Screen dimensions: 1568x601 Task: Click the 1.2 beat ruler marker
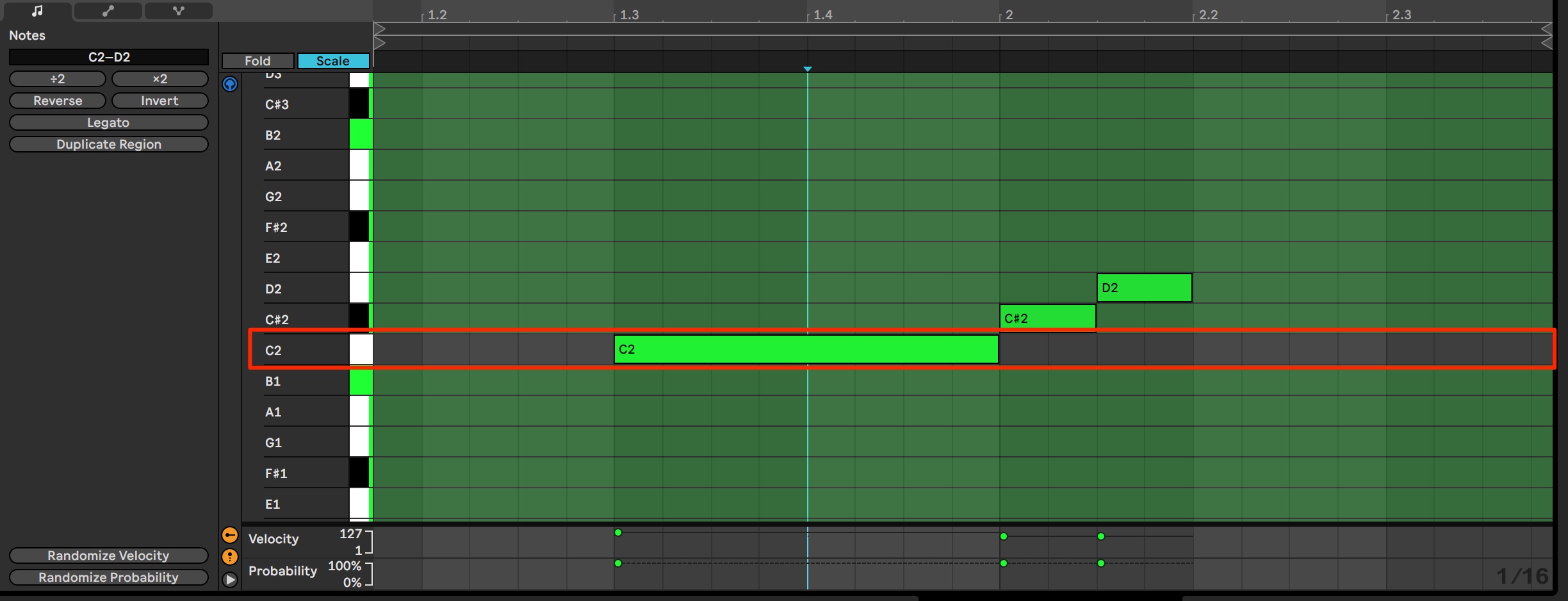tap(437, 15)
